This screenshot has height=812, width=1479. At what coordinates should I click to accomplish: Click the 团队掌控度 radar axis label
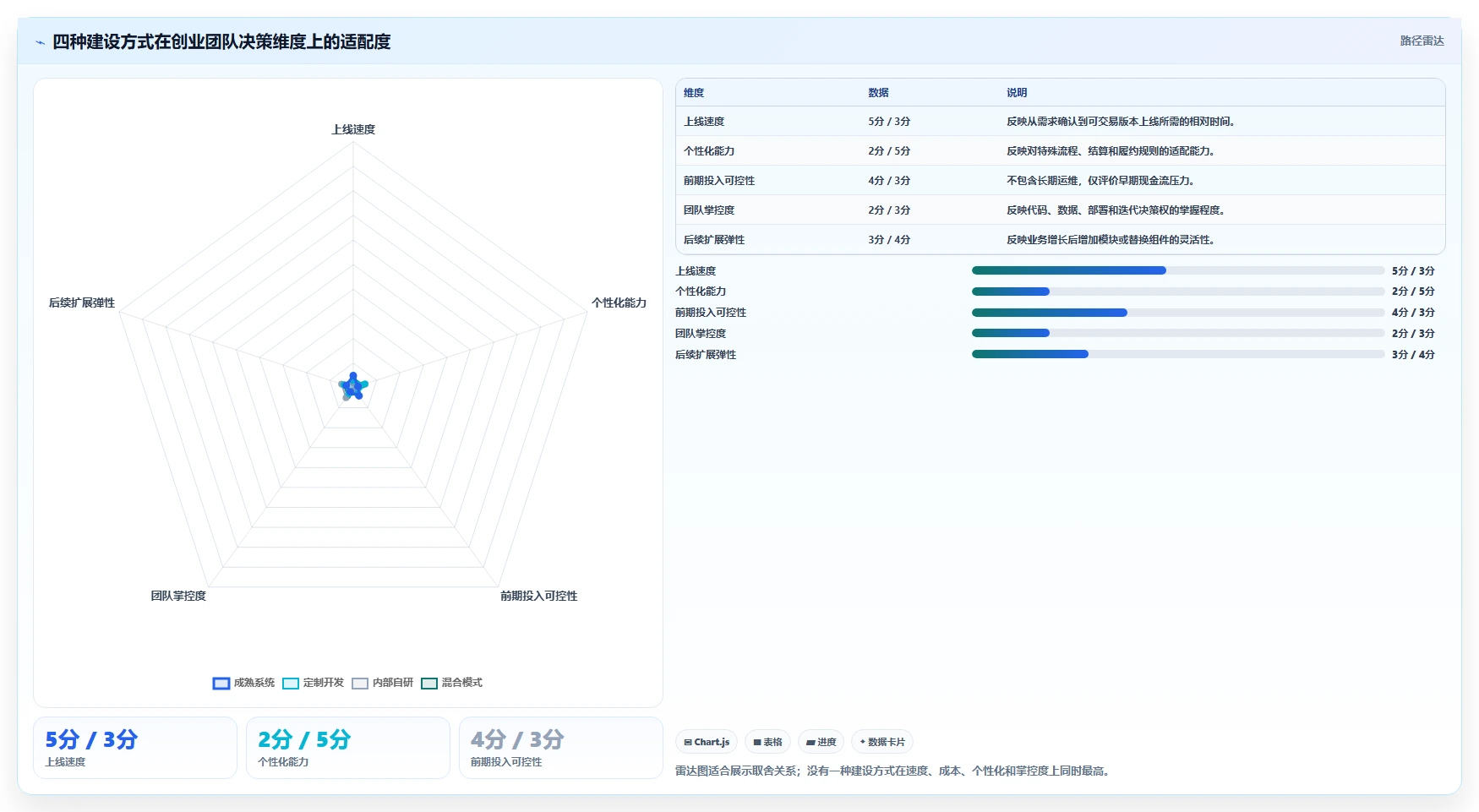178,596
